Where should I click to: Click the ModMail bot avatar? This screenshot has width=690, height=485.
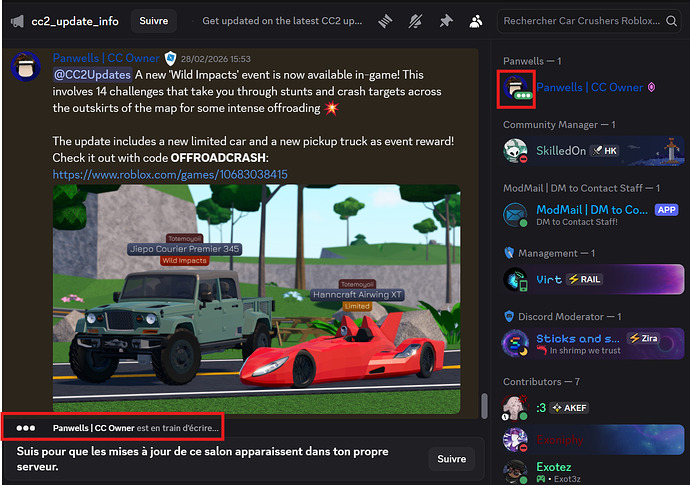(x=516, y=214)
